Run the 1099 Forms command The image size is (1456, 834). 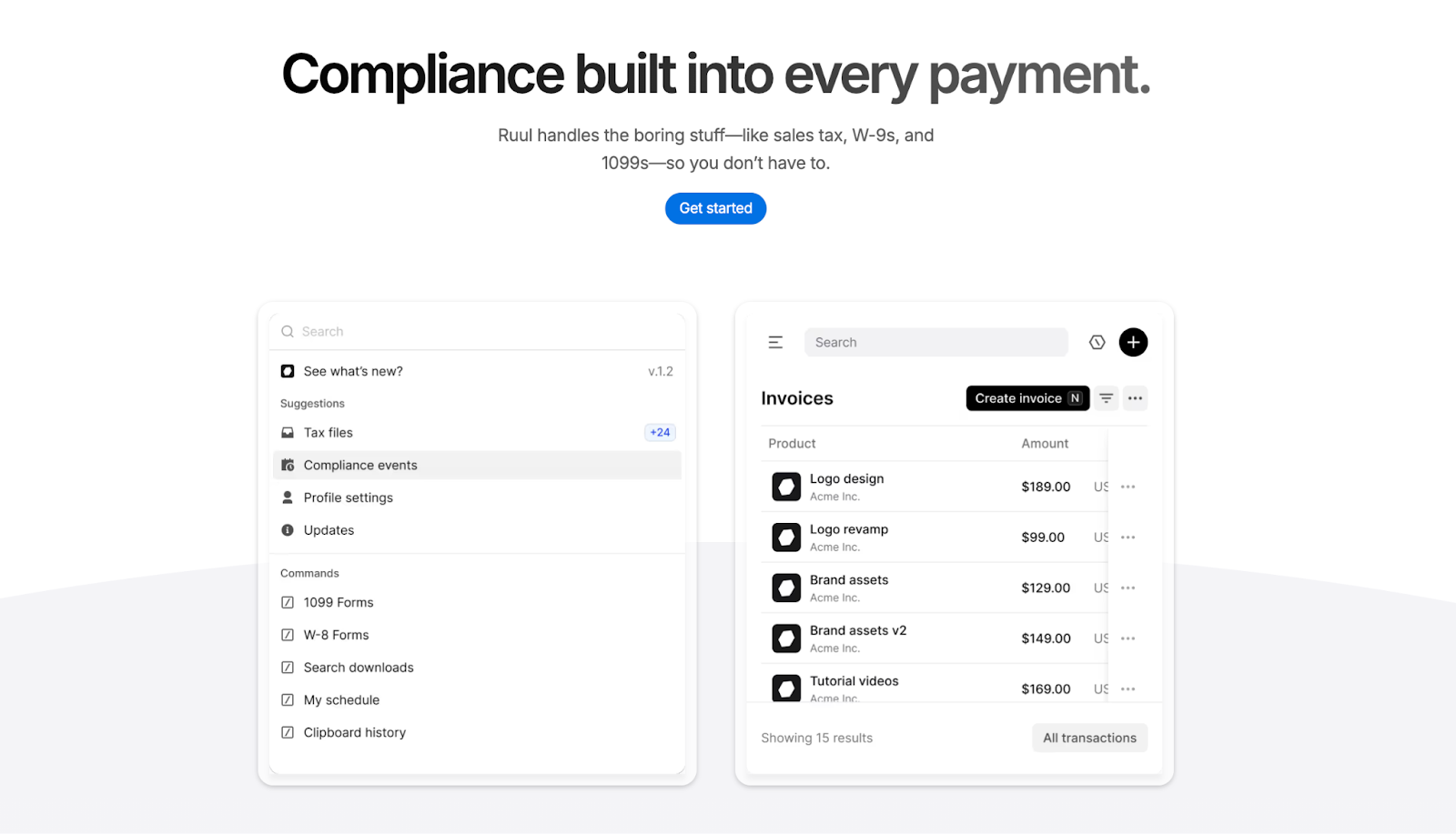coord(477,602)
